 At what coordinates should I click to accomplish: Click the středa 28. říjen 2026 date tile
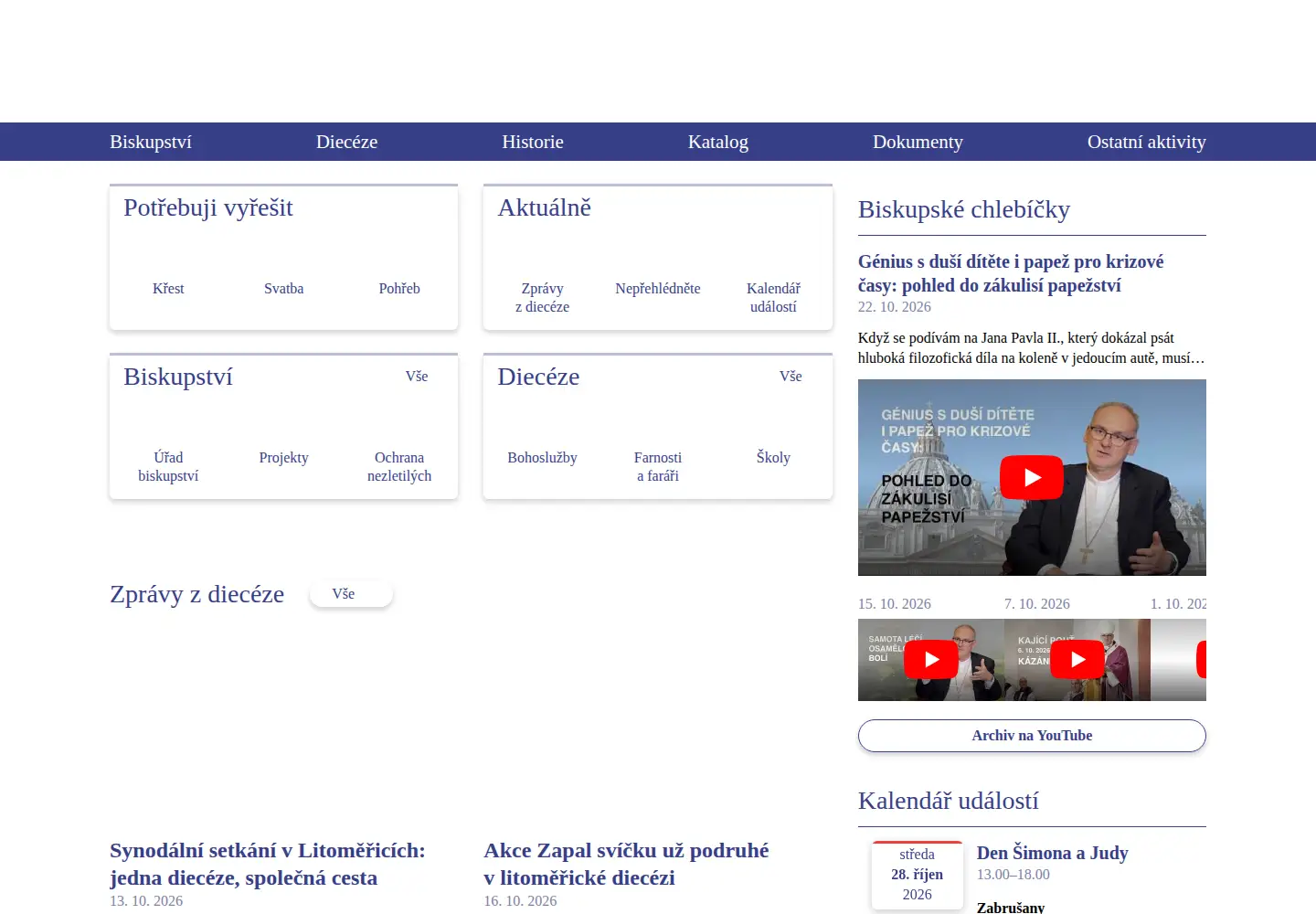pos(917,875)
